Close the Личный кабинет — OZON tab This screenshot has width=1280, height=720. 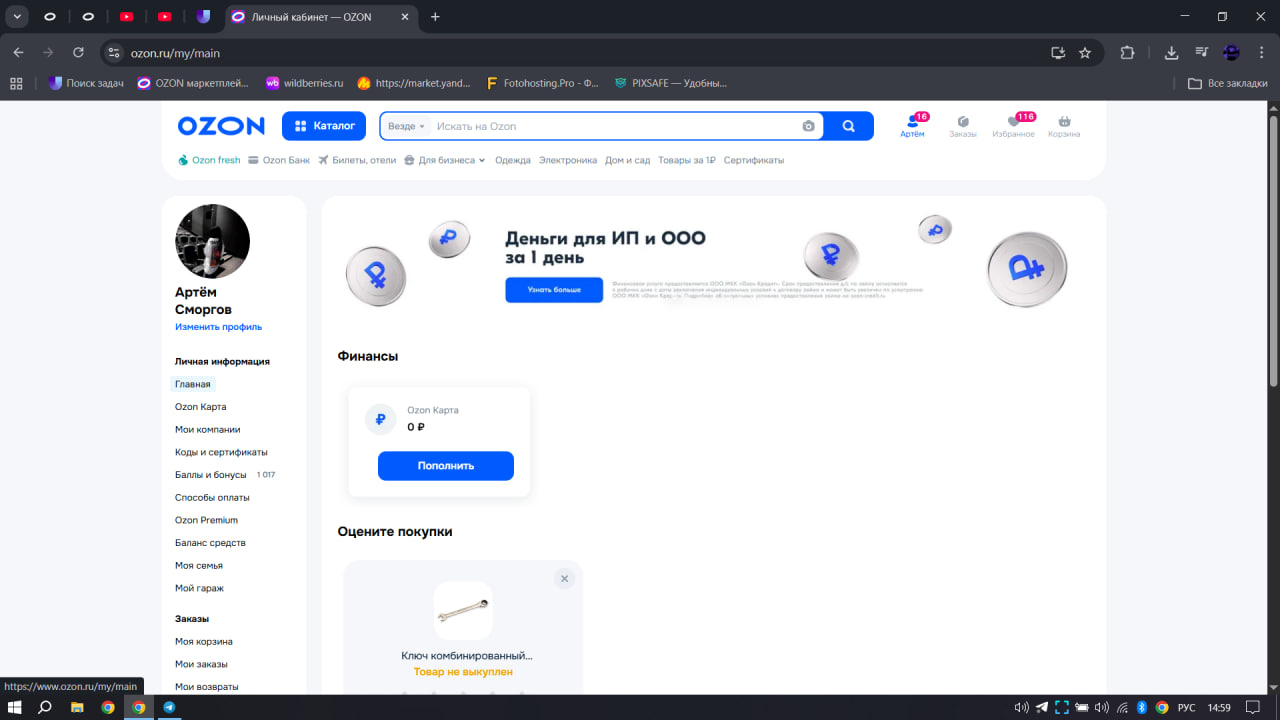pyautogui.click(x=406, y=17)
